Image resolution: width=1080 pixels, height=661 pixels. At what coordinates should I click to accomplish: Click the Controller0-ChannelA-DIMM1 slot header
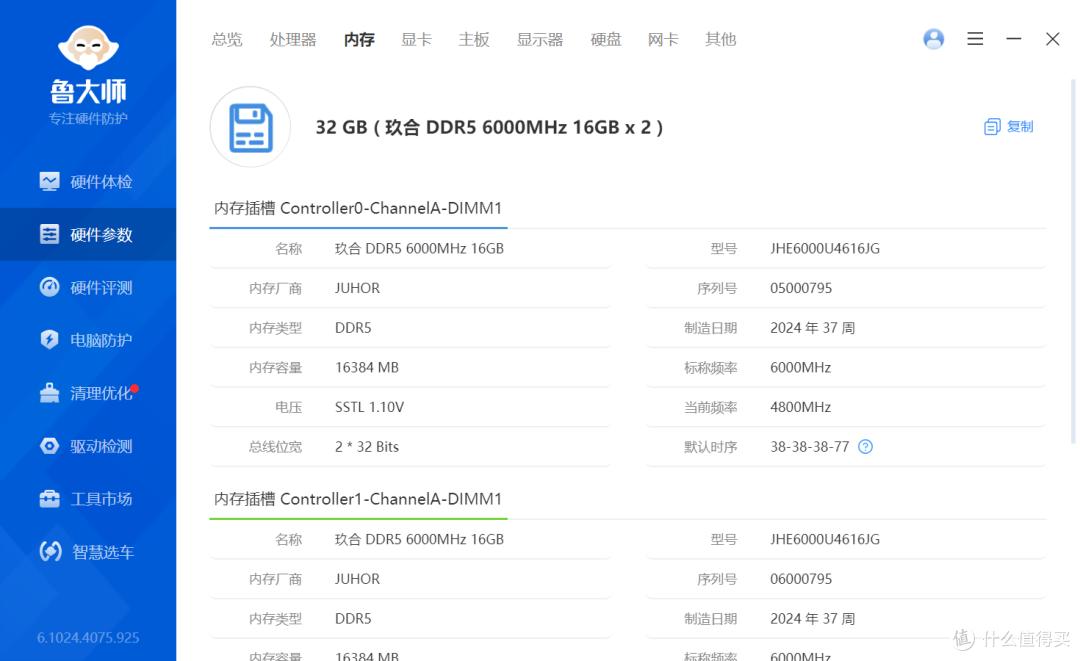358,208
